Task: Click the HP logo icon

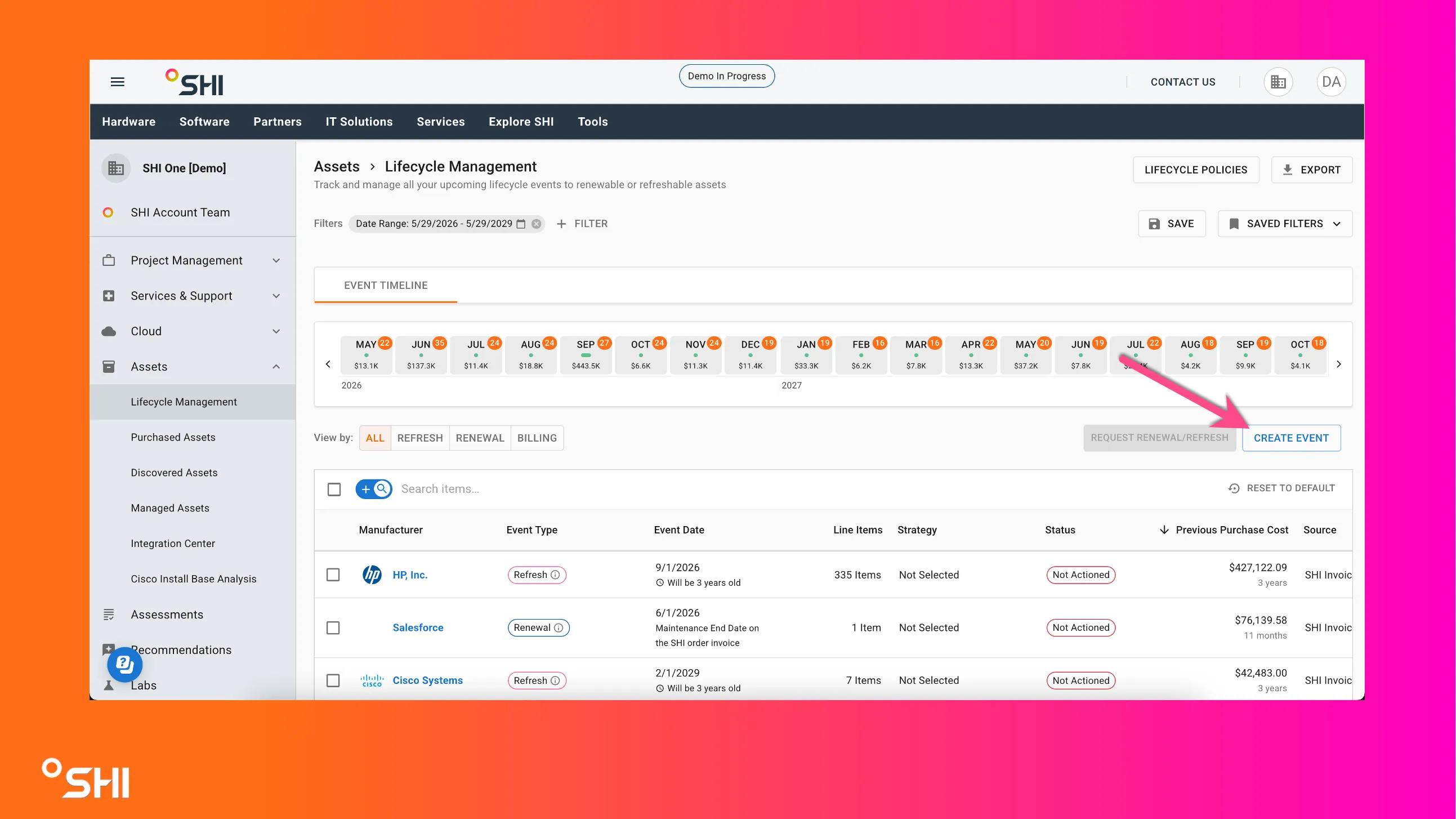Action: pos(372,575)
